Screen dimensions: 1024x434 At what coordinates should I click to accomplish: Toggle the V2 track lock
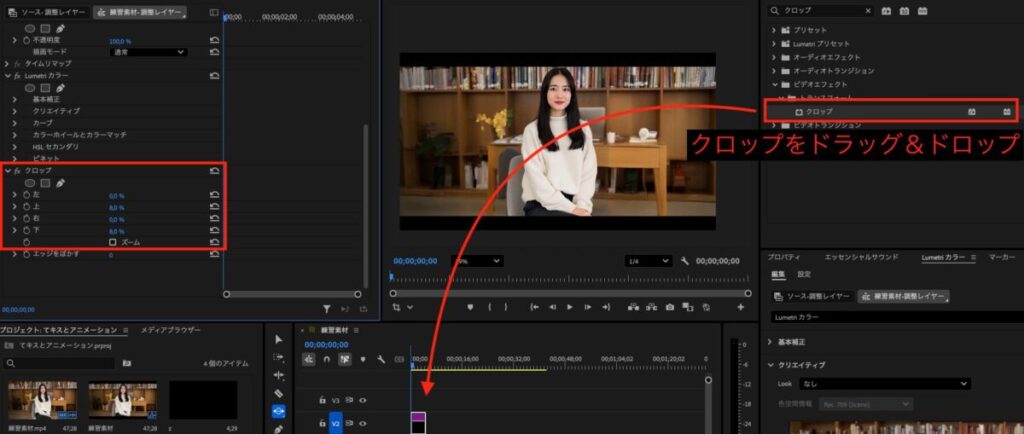(x=322, y=425)
